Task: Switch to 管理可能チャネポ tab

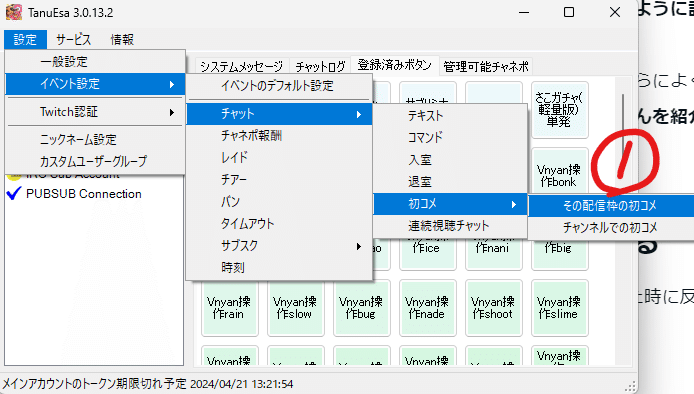Action: (486, 66)
